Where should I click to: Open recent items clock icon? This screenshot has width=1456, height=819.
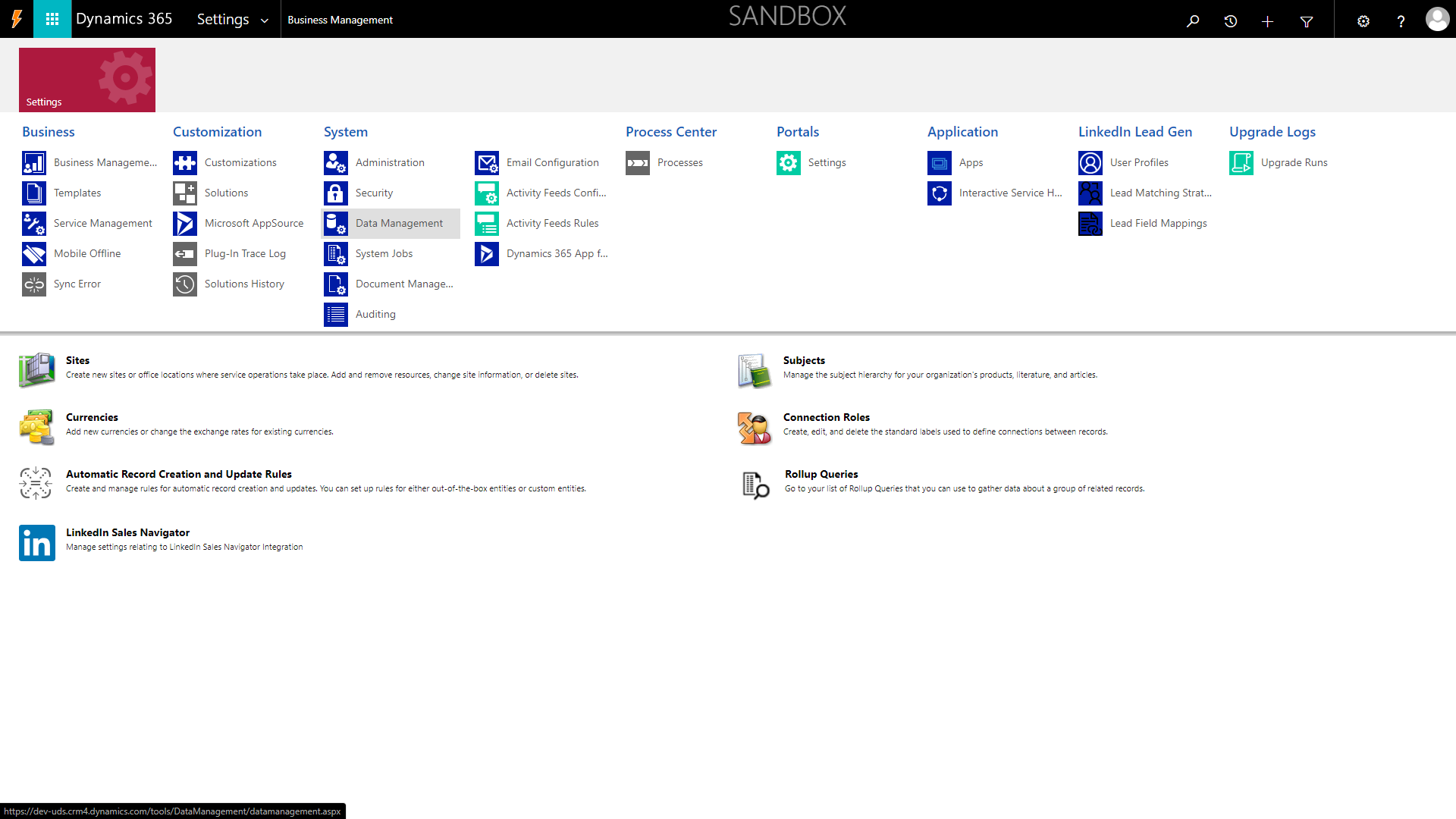tap(1231, 20)
